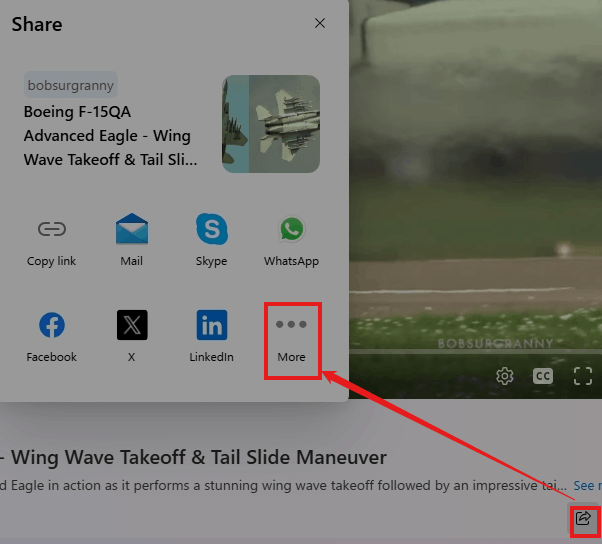602x544 pixels.
Task: Open More sharing options
Action: tap(291, 341)
